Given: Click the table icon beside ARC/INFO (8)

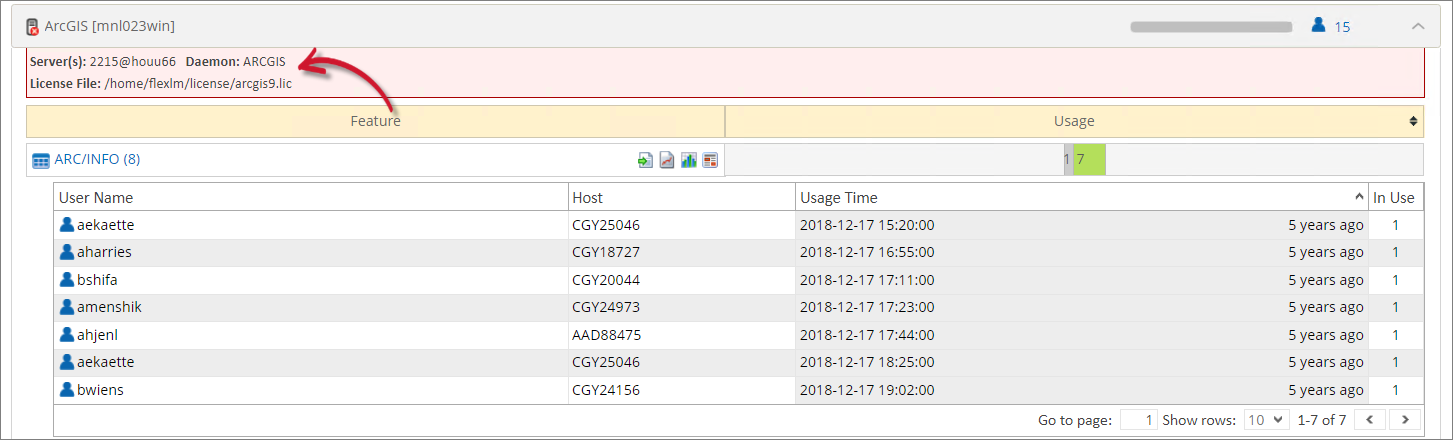Looking at the screenshot, I should [41, 160].
